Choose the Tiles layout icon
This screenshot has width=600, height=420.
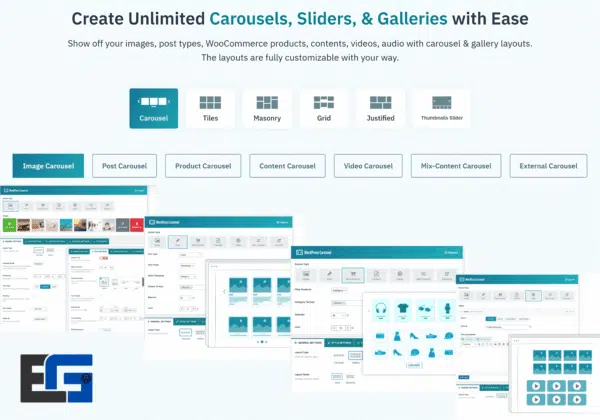[210, 108]
